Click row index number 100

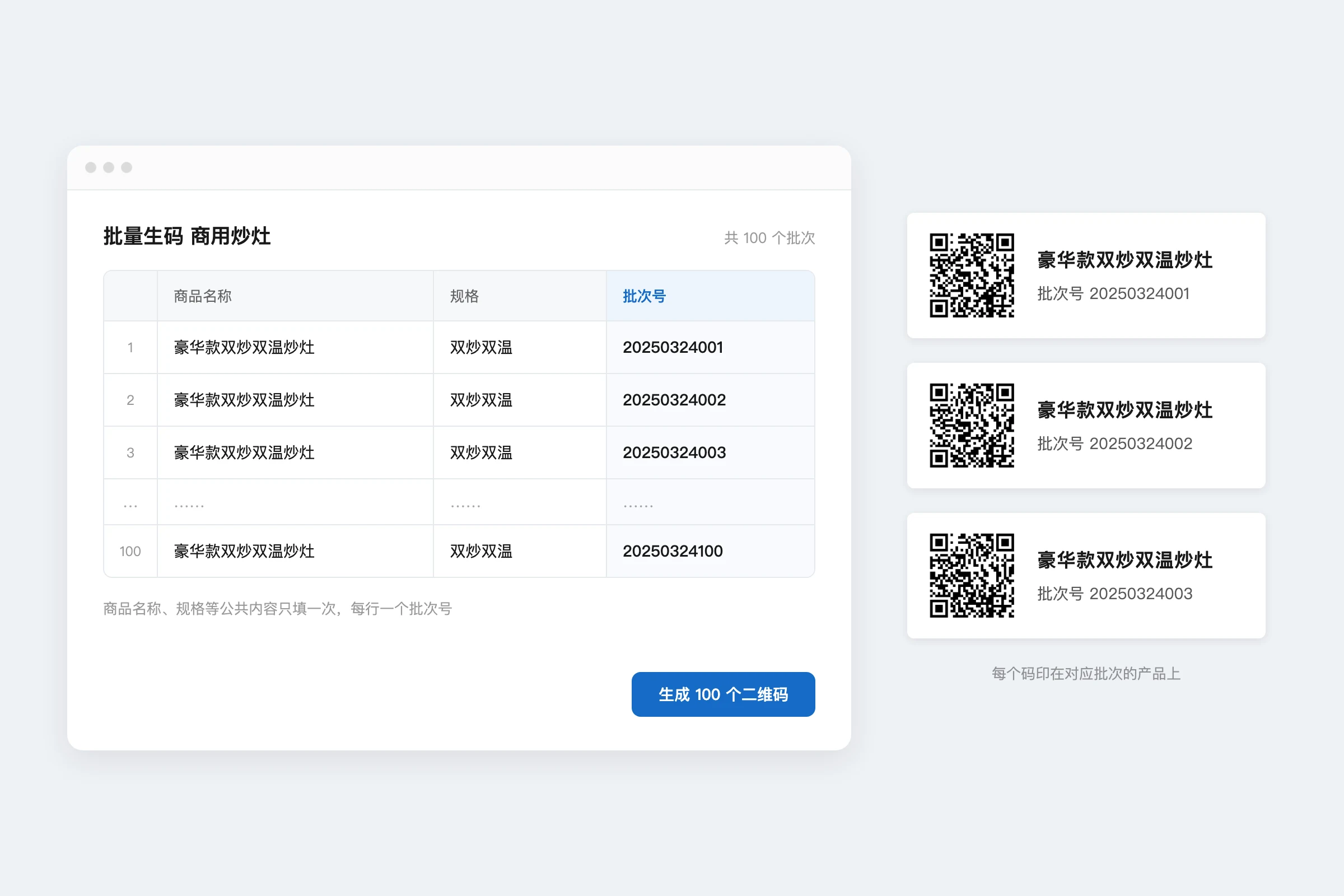(130, 552)
